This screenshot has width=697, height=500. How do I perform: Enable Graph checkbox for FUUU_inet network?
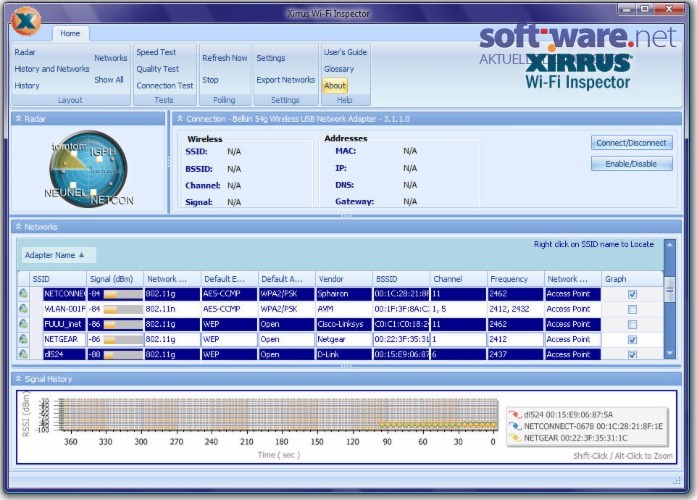(632, 324)
